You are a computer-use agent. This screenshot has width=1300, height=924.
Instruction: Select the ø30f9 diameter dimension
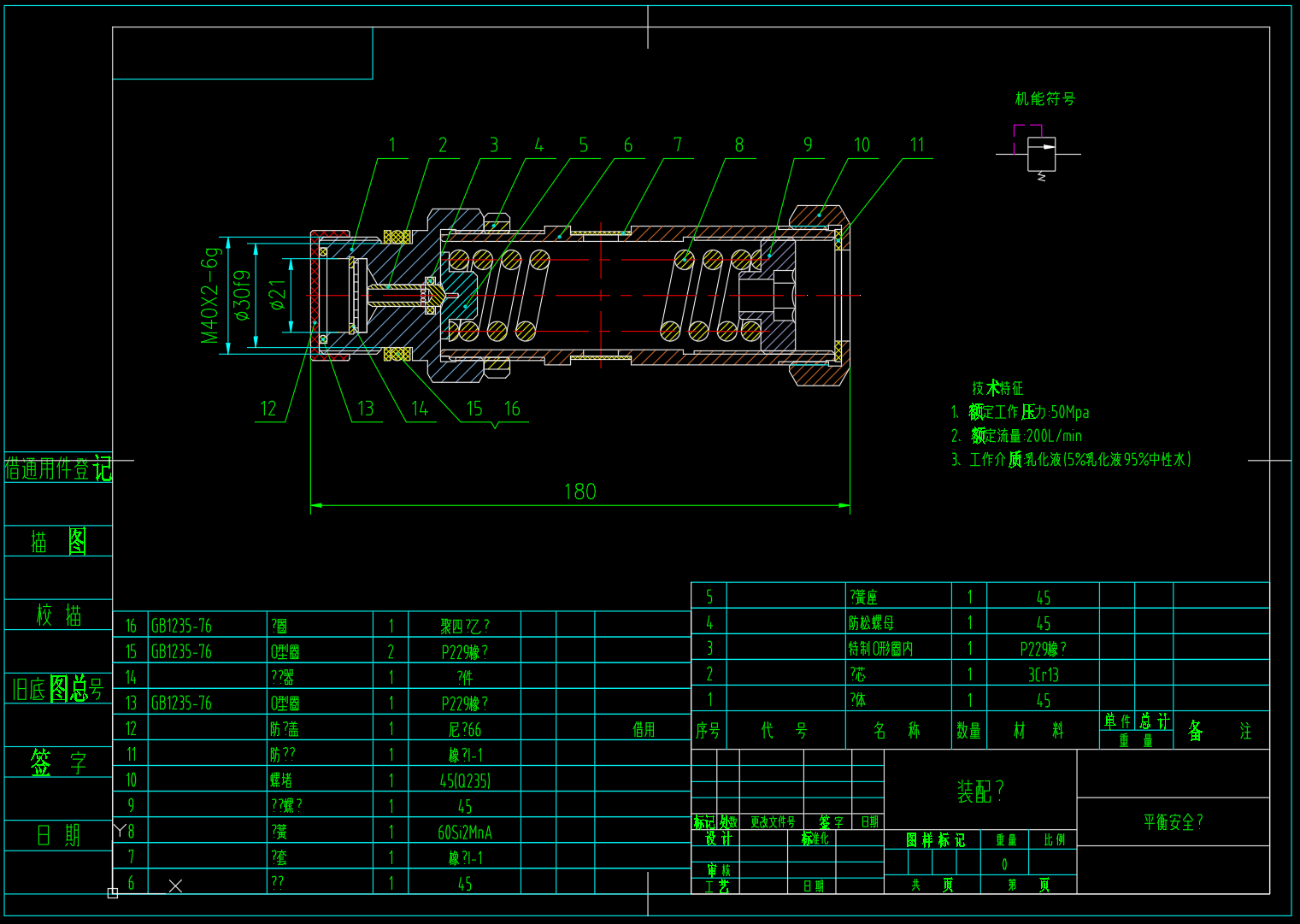tap(243, 295)
